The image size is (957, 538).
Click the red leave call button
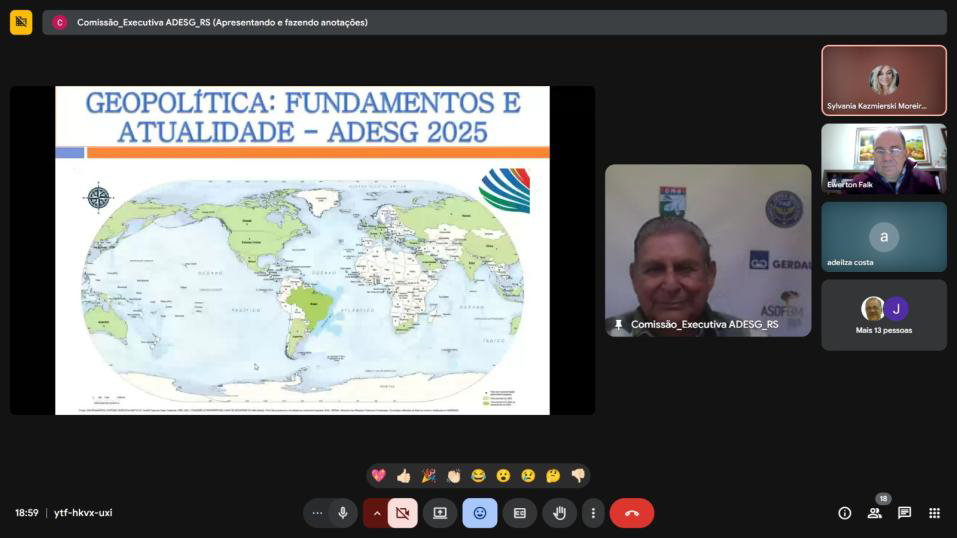pos(631,513)
